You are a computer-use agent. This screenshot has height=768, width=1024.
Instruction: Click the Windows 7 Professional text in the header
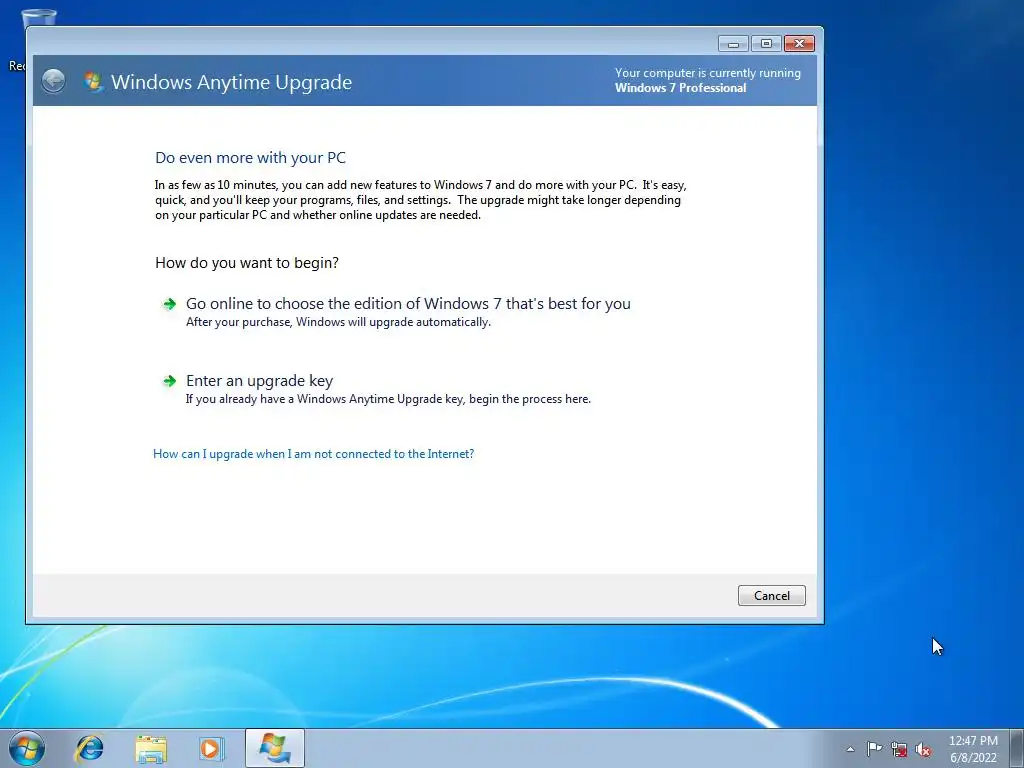(x=680, y=88)
